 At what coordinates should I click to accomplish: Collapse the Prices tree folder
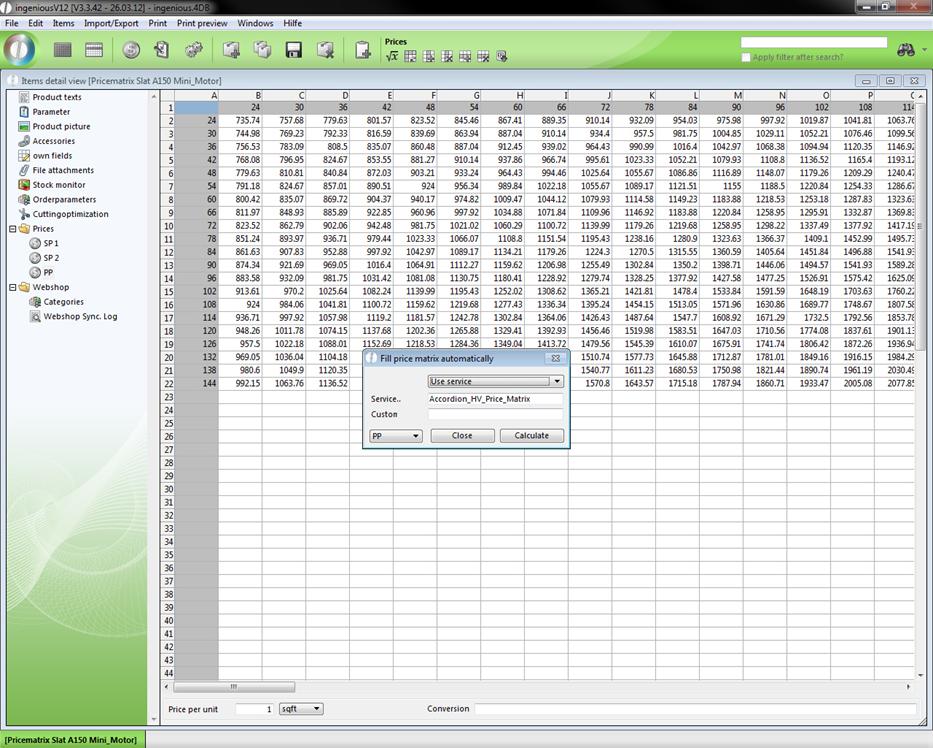13,229
